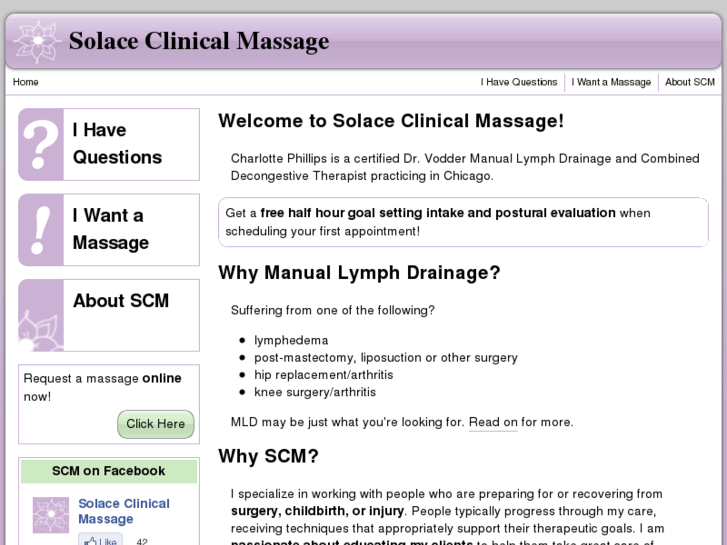Click the green Click Here button
The width and height of the screenshot is (727, 545).
(x=156, y=424)
